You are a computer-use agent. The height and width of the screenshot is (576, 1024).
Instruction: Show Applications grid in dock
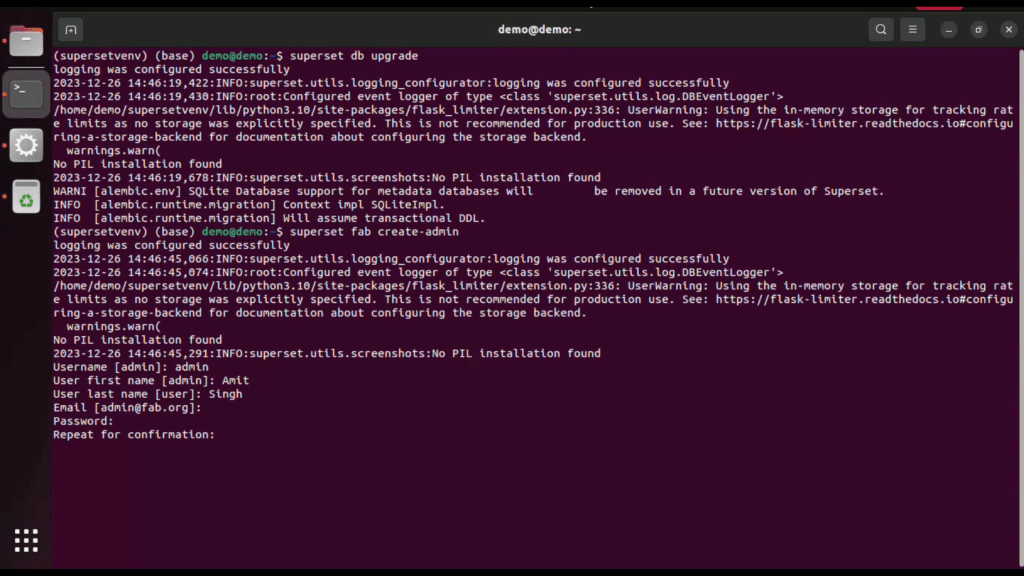click(x=27, y=540)
